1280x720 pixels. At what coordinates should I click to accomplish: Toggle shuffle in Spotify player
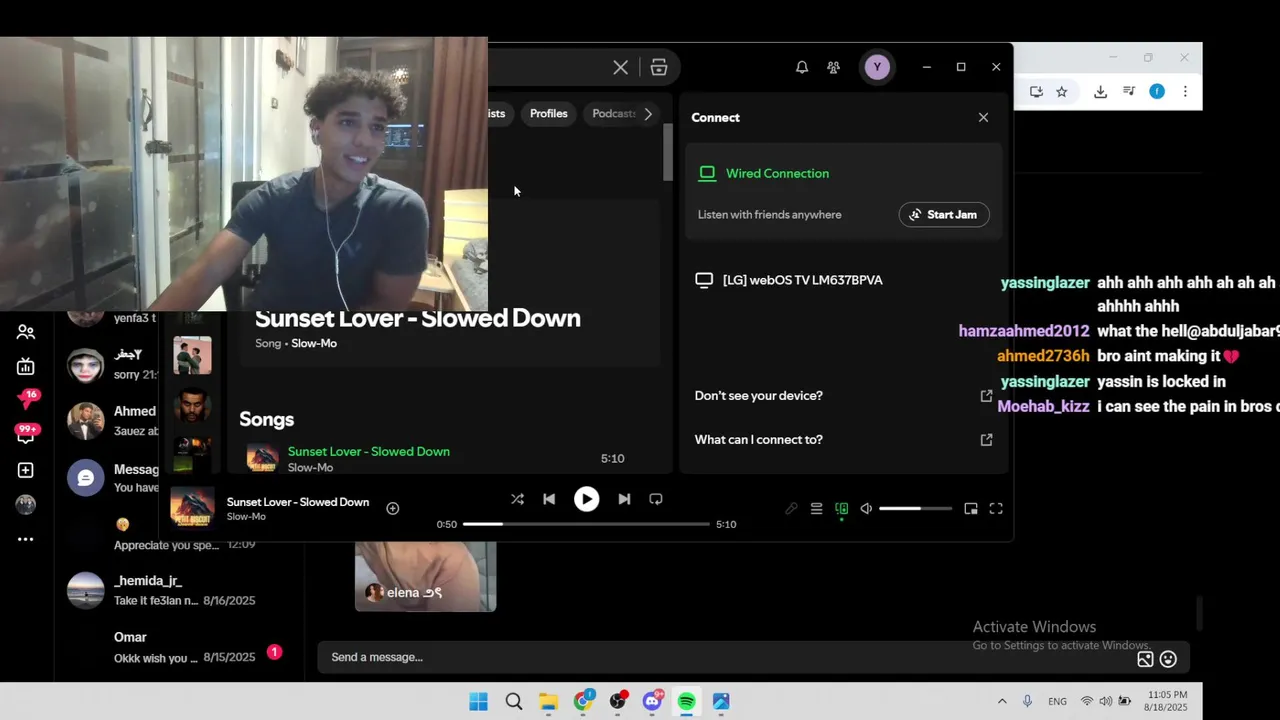[x=517, y=499]
